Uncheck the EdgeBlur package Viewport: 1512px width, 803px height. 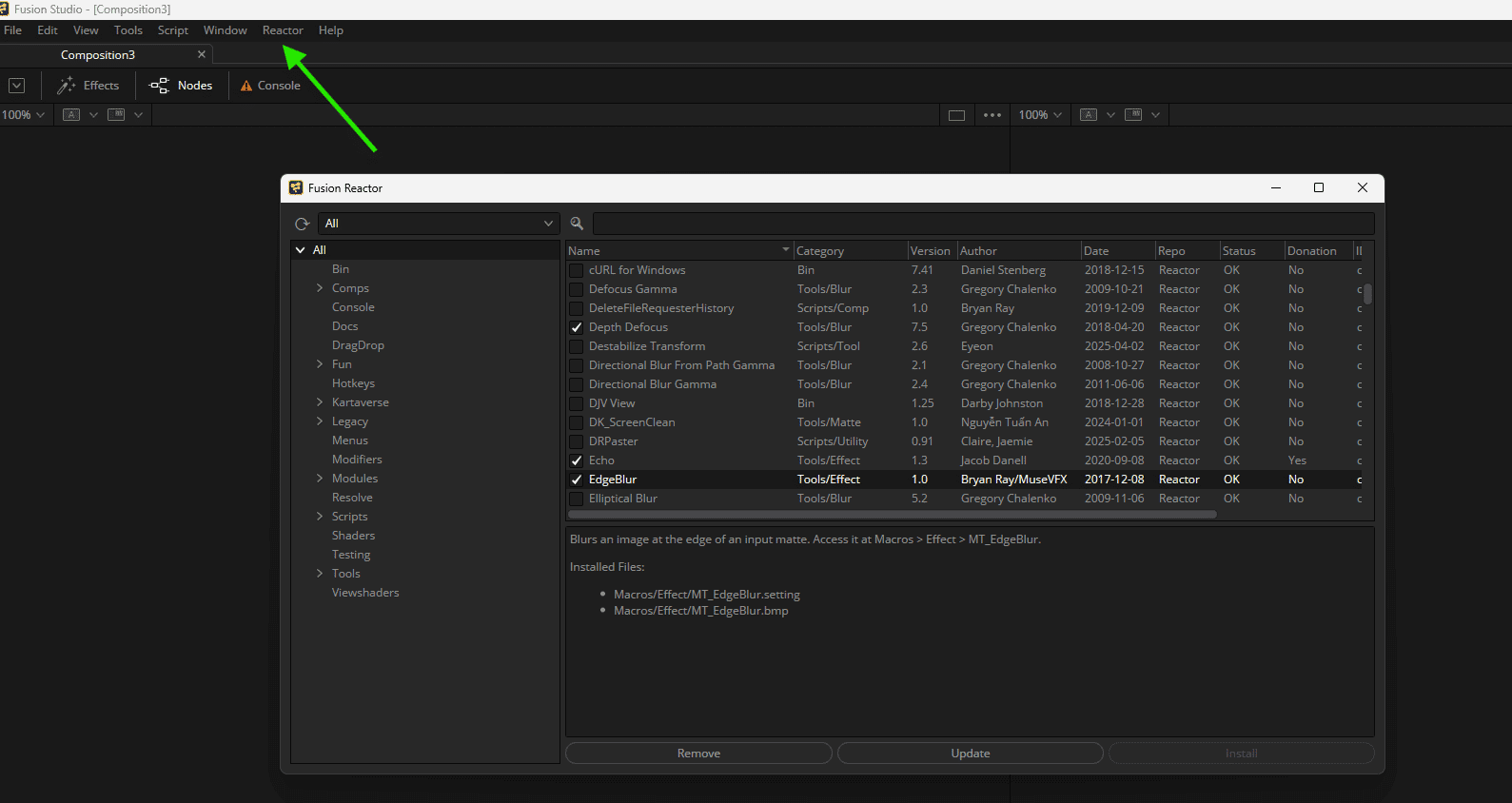576,480
